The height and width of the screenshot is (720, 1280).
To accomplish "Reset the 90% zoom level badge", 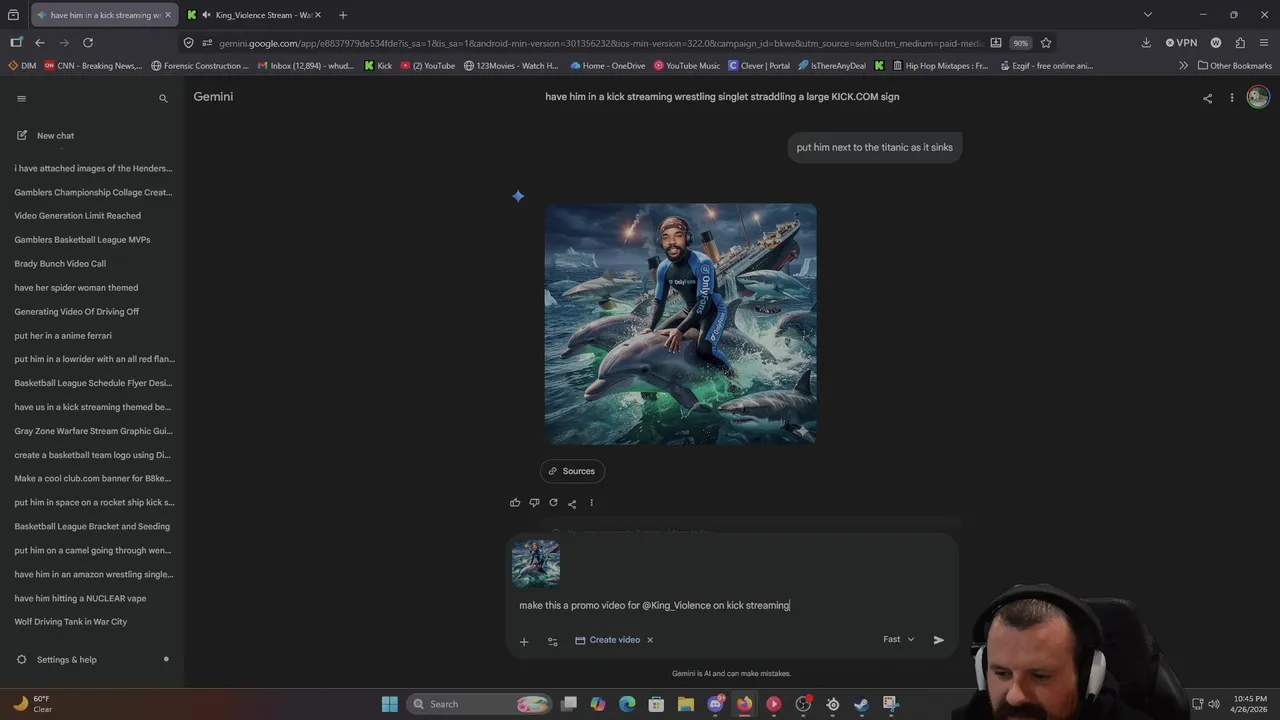I will click(1020, 43).
